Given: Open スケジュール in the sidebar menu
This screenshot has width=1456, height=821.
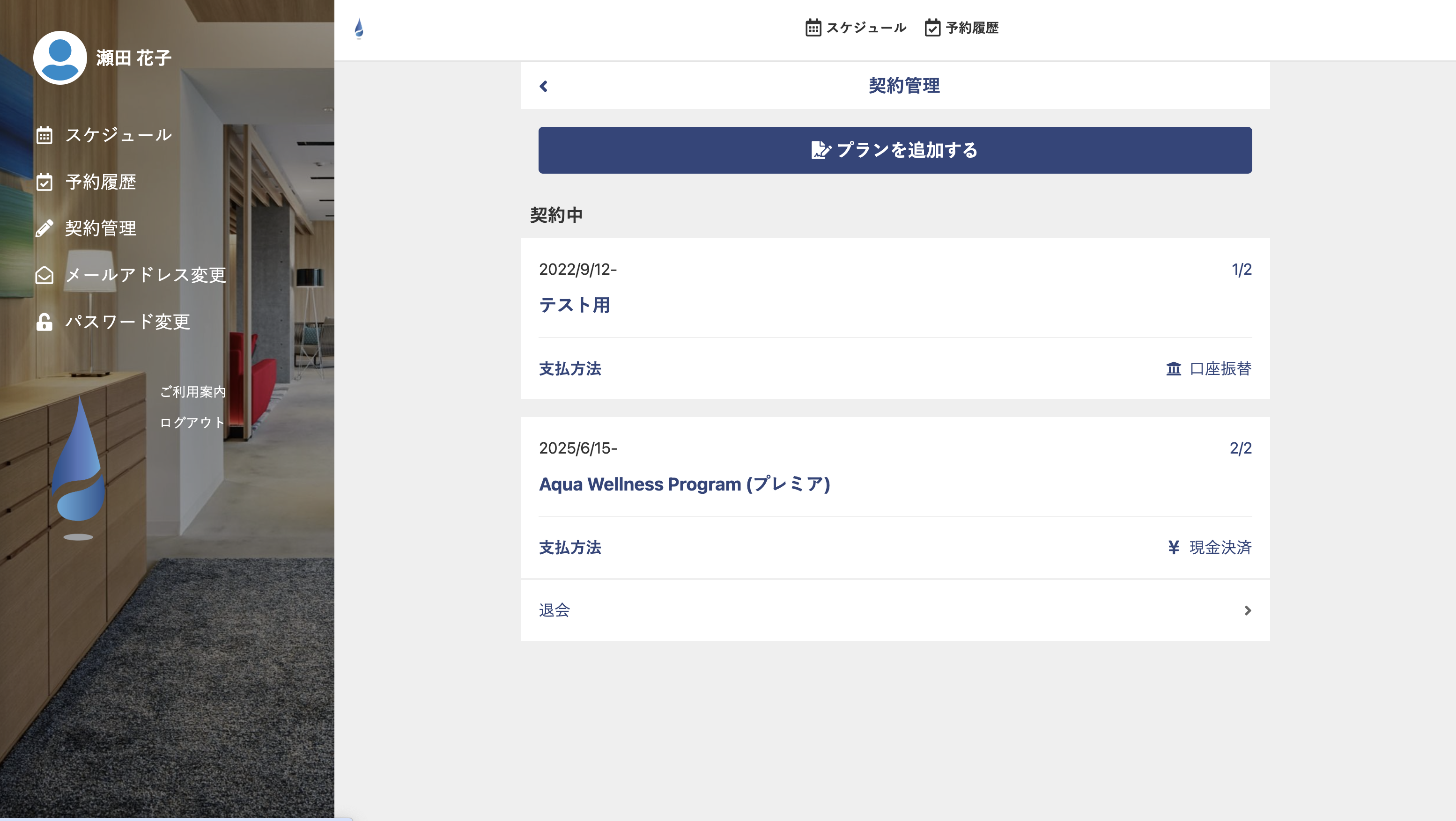Looking at the screenshot, I should click(118, 135).
